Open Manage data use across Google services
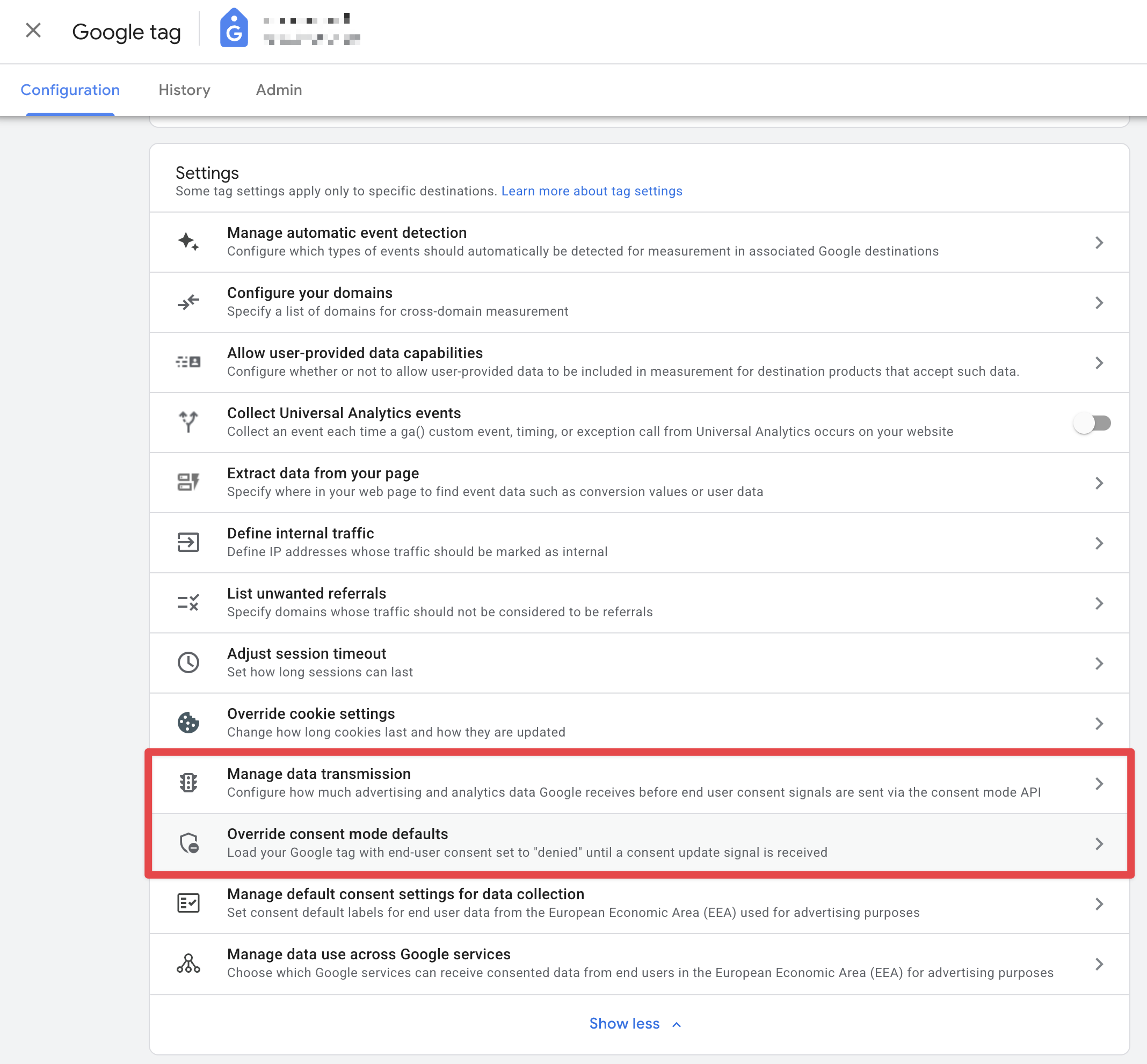This screenshot has width=1147, height=1064. [x=639, y=964]
